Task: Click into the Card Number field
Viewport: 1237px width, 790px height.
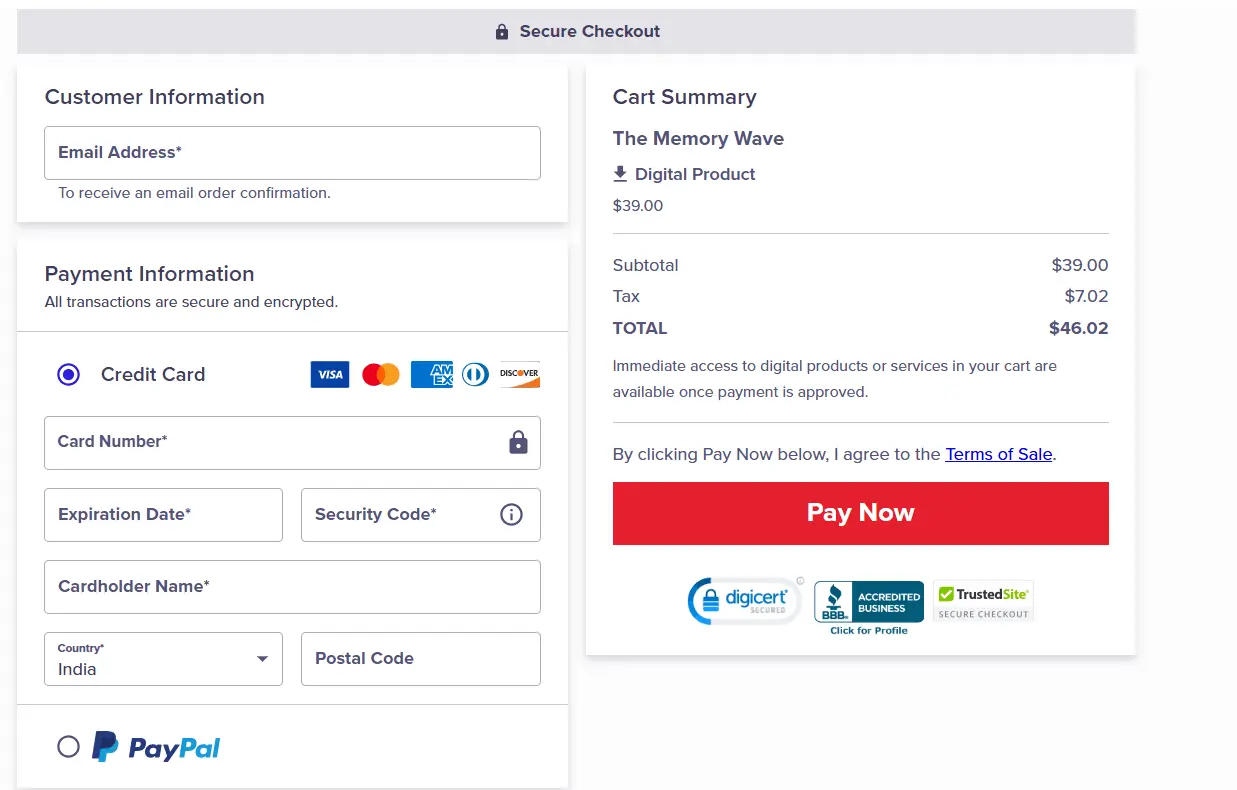Action: point(270,442)
